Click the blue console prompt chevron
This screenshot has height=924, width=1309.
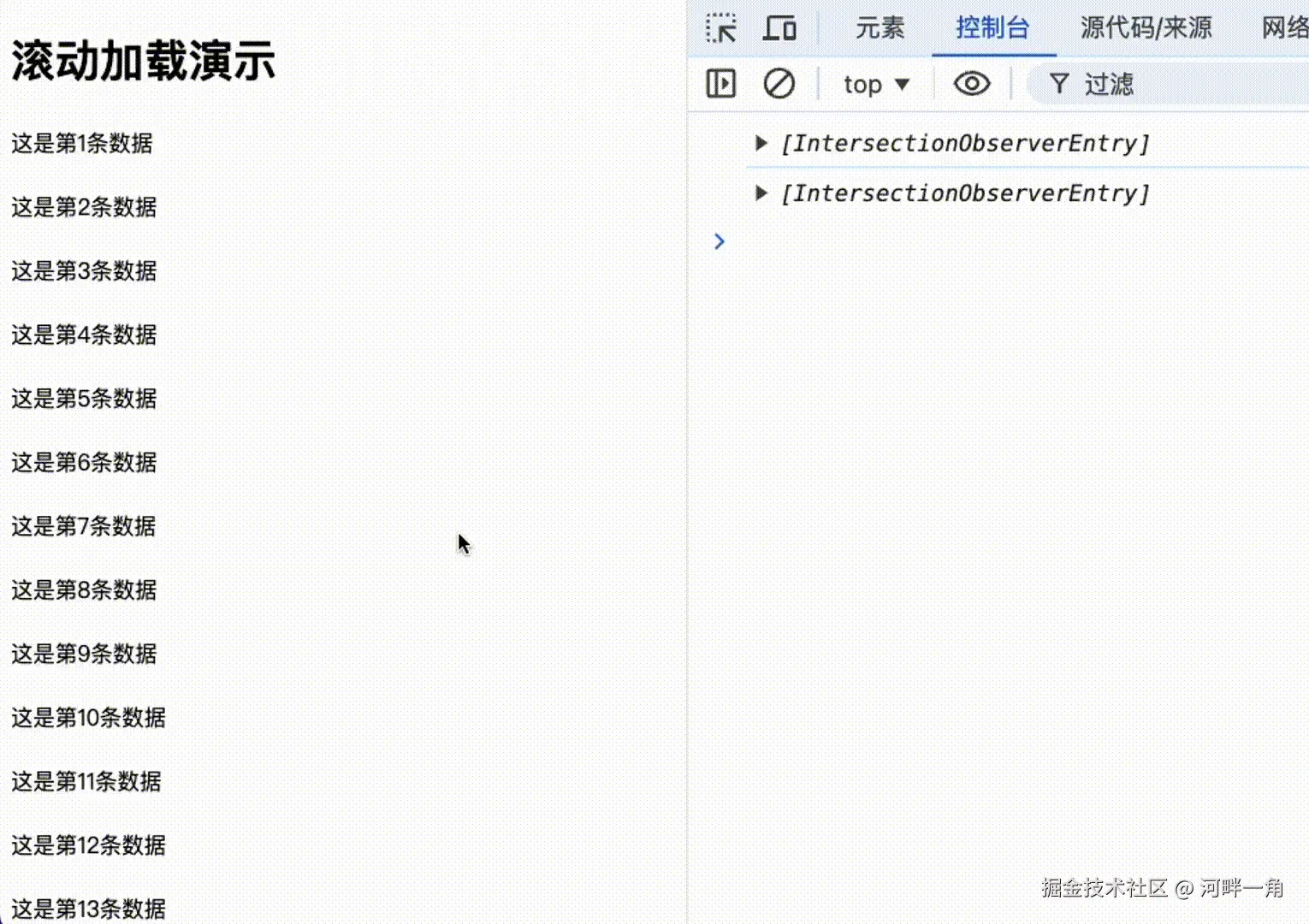(x=719, y=241)
